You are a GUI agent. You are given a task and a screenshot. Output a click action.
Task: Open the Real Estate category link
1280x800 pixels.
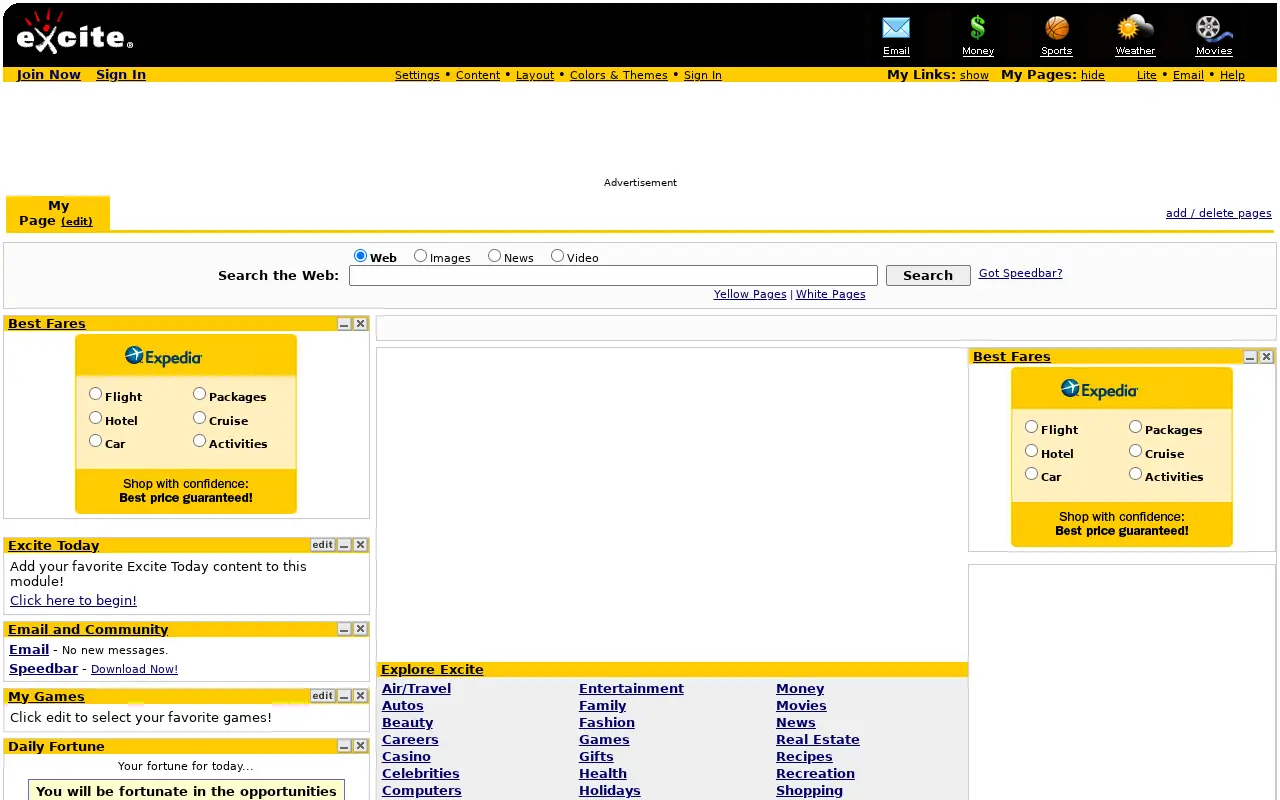pyautogui.click(x=818, y=740)
